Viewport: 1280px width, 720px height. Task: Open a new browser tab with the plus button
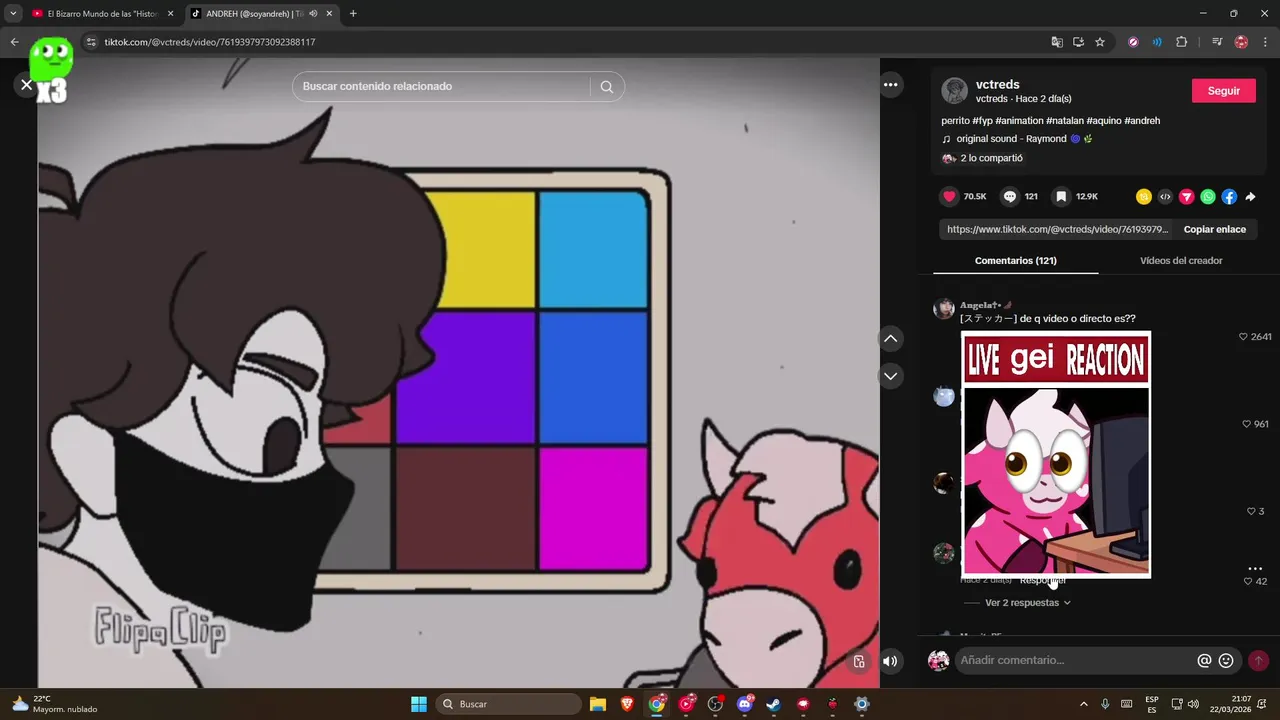(x=353, y=14)
